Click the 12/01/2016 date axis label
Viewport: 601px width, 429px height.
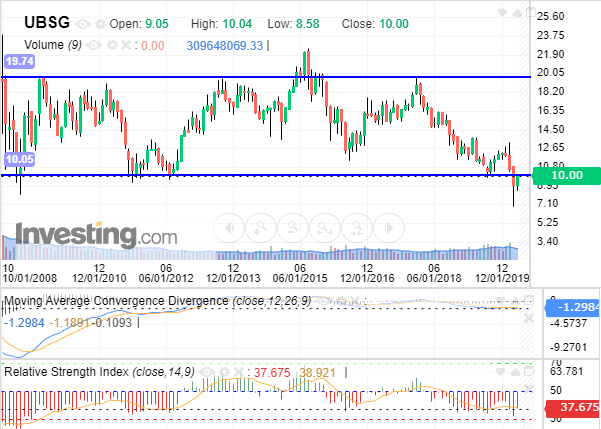click(x=367, y=278)
